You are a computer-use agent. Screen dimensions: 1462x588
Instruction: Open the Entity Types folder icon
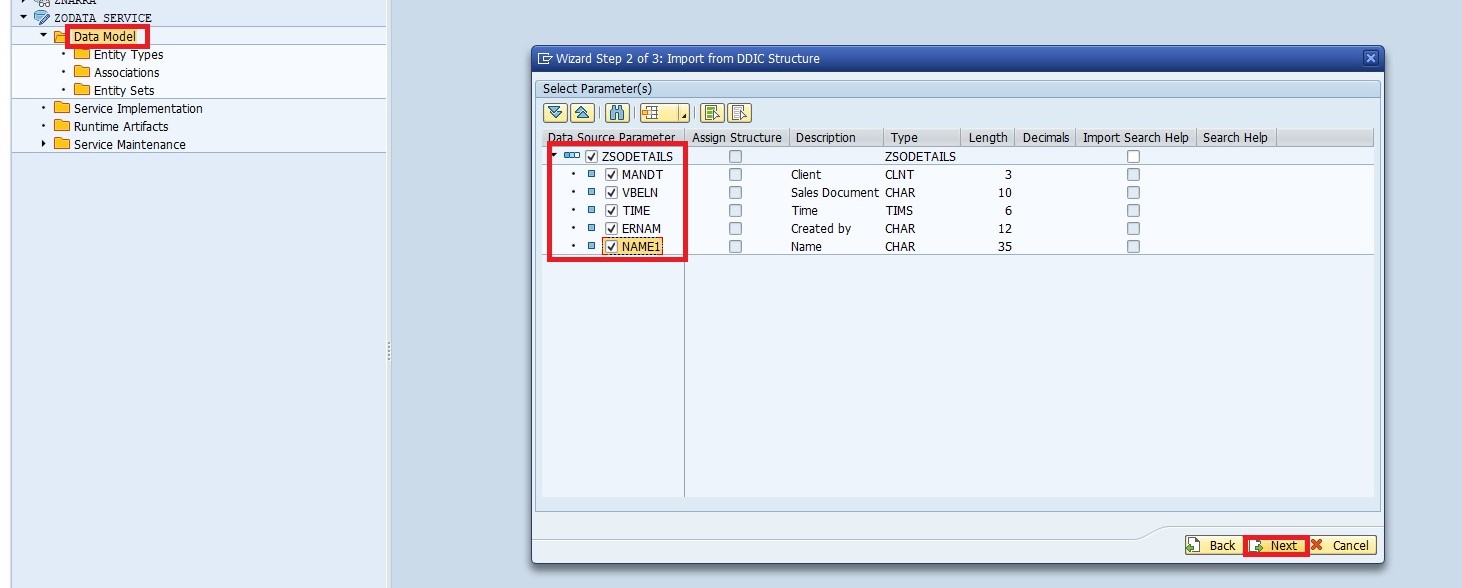[82, 54]
